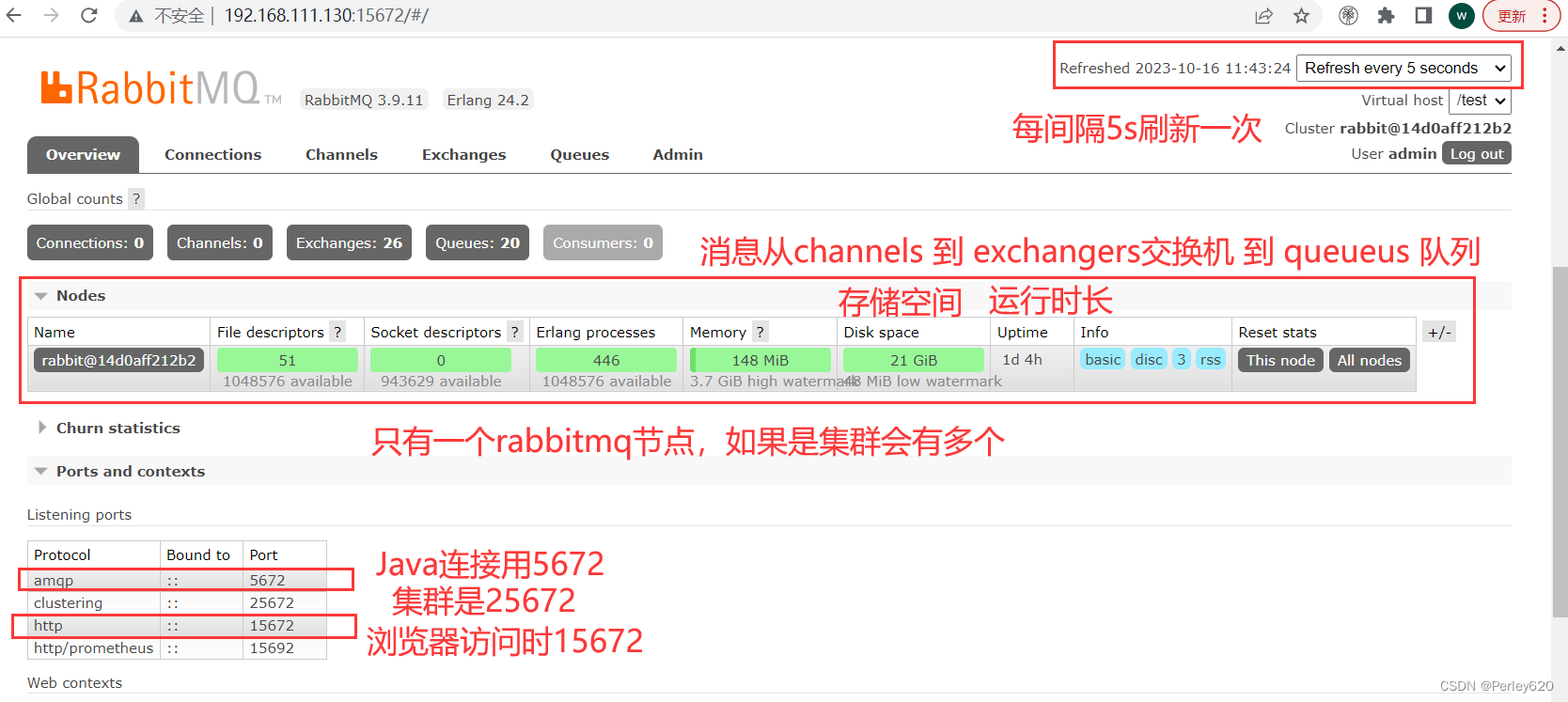Toggle the browser side panel icon
Viewport: 1568px width, 702px height.
click(x=1423, y=15)
